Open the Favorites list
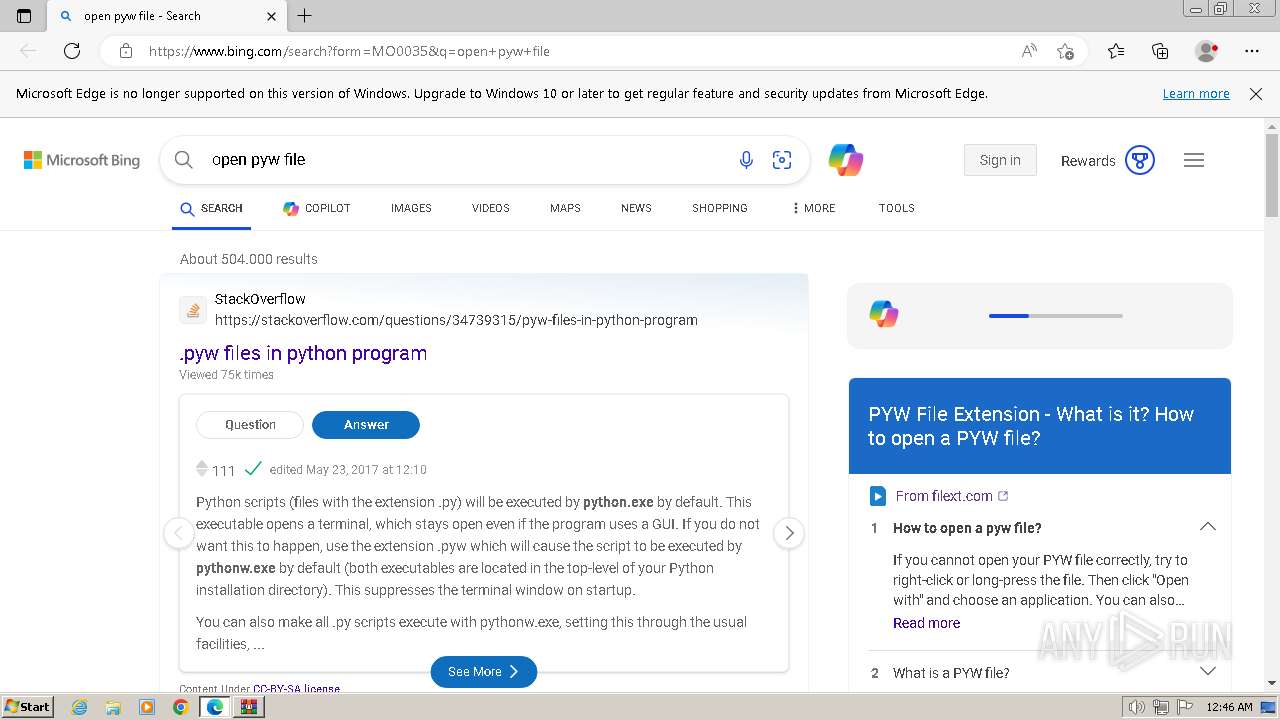 [1116, 51]
